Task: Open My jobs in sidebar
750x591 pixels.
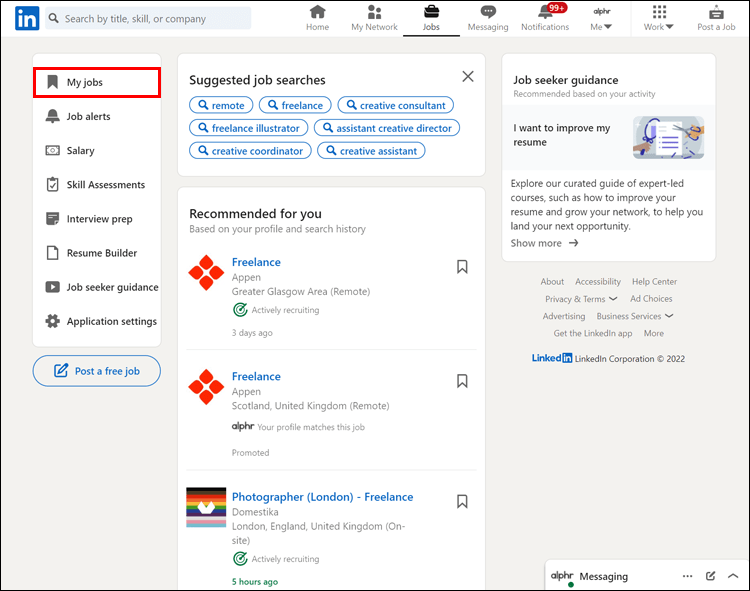Action: click(x=97, y=82)
